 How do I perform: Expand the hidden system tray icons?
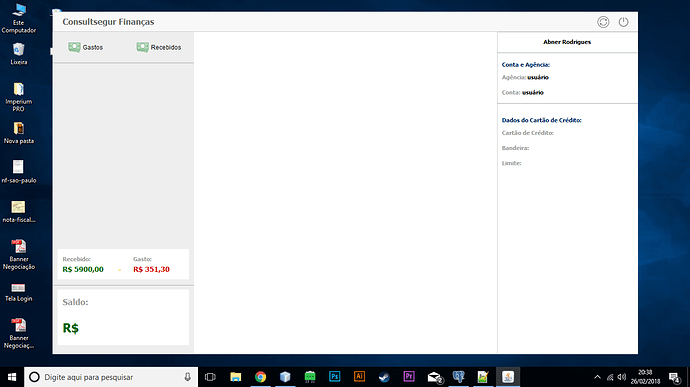[x=597, y=377]
